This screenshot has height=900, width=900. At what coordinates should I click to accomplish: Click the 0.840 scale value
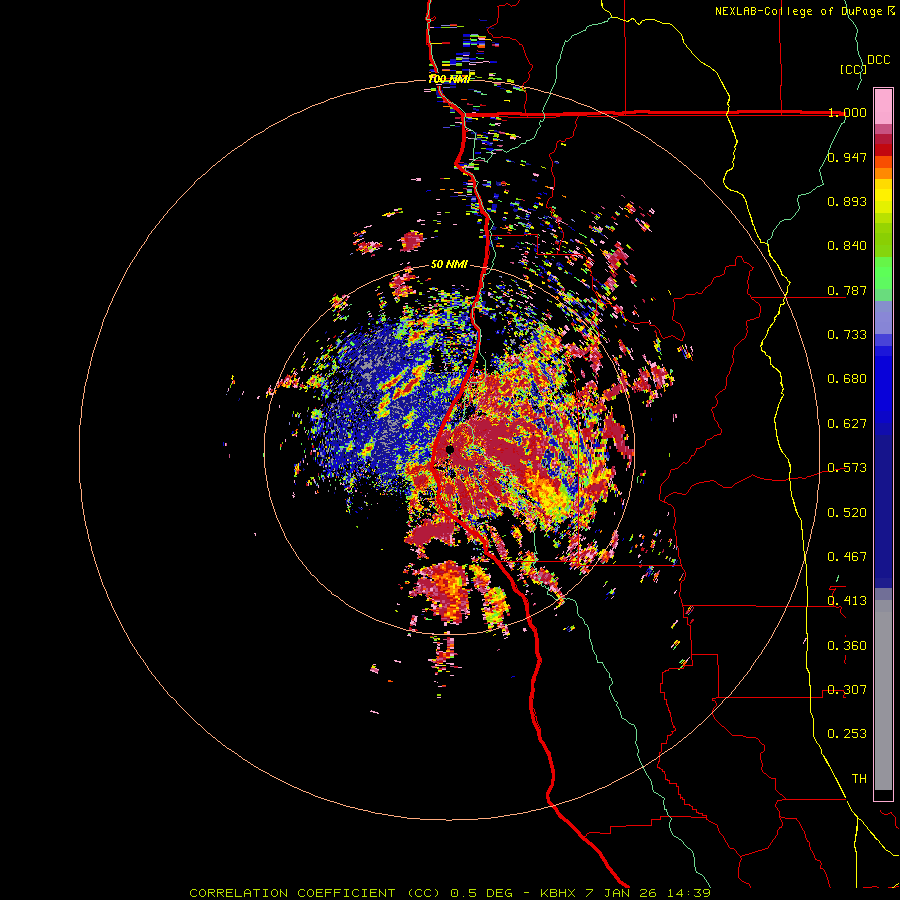(847, 246)
